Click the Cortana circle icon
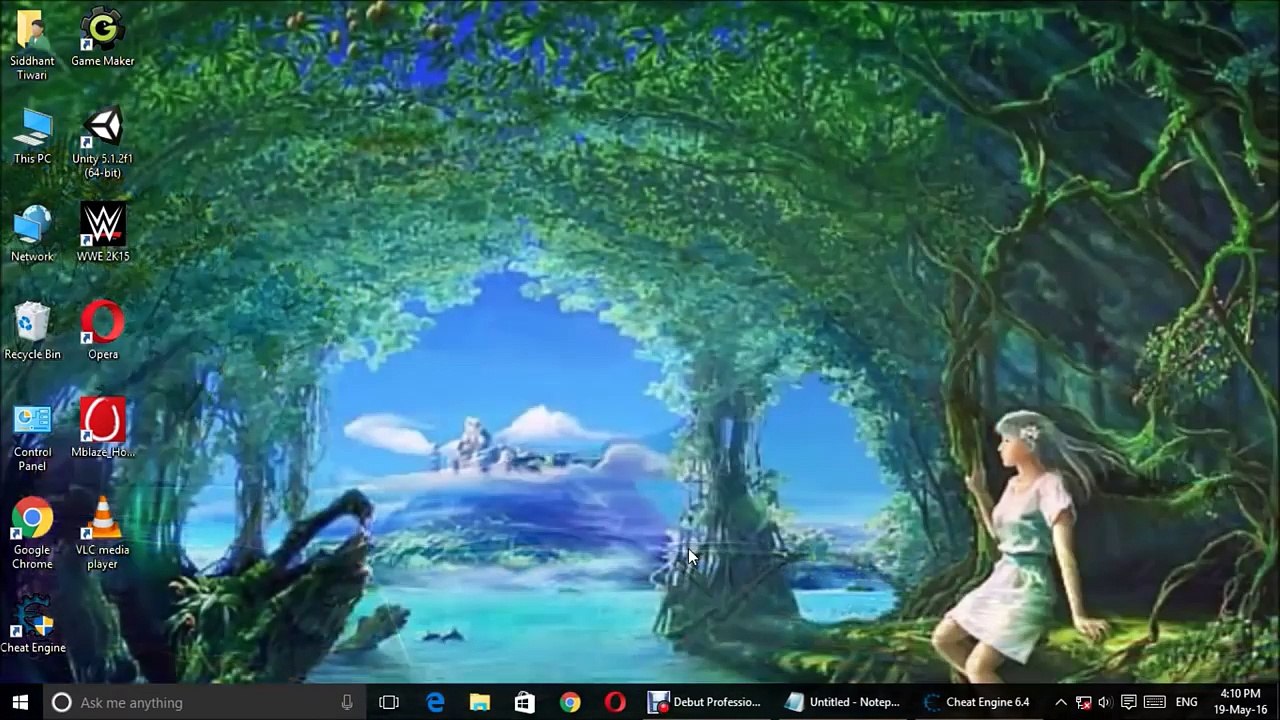Viewport: 1280px width, 720px height. click(61, 702)
